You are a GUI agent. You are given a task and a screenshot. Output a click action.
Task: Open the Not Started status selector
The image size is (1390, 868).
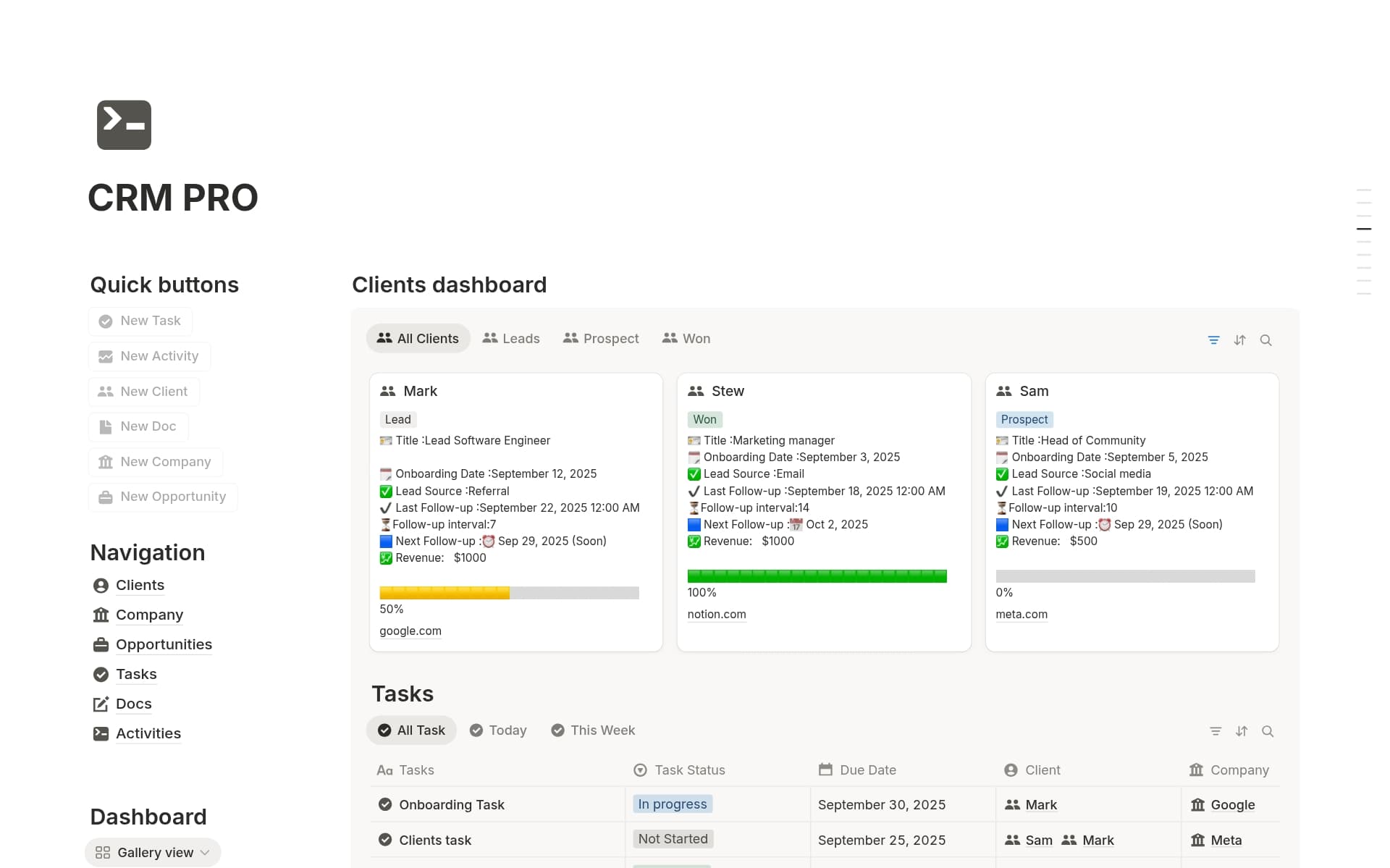[673, 838]
